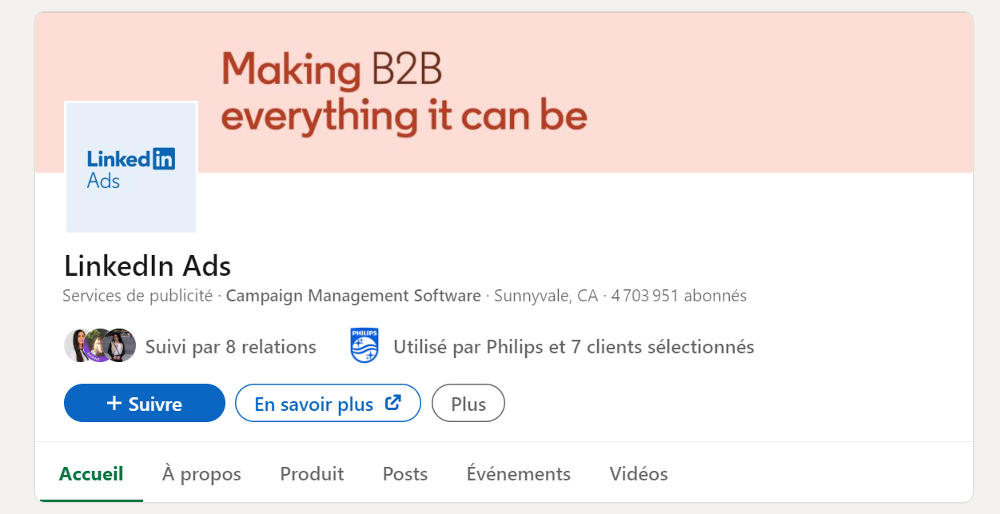Click the Philips shield logo icon
Viewport: 1000px width, 514px height.
tap(365, 346)
